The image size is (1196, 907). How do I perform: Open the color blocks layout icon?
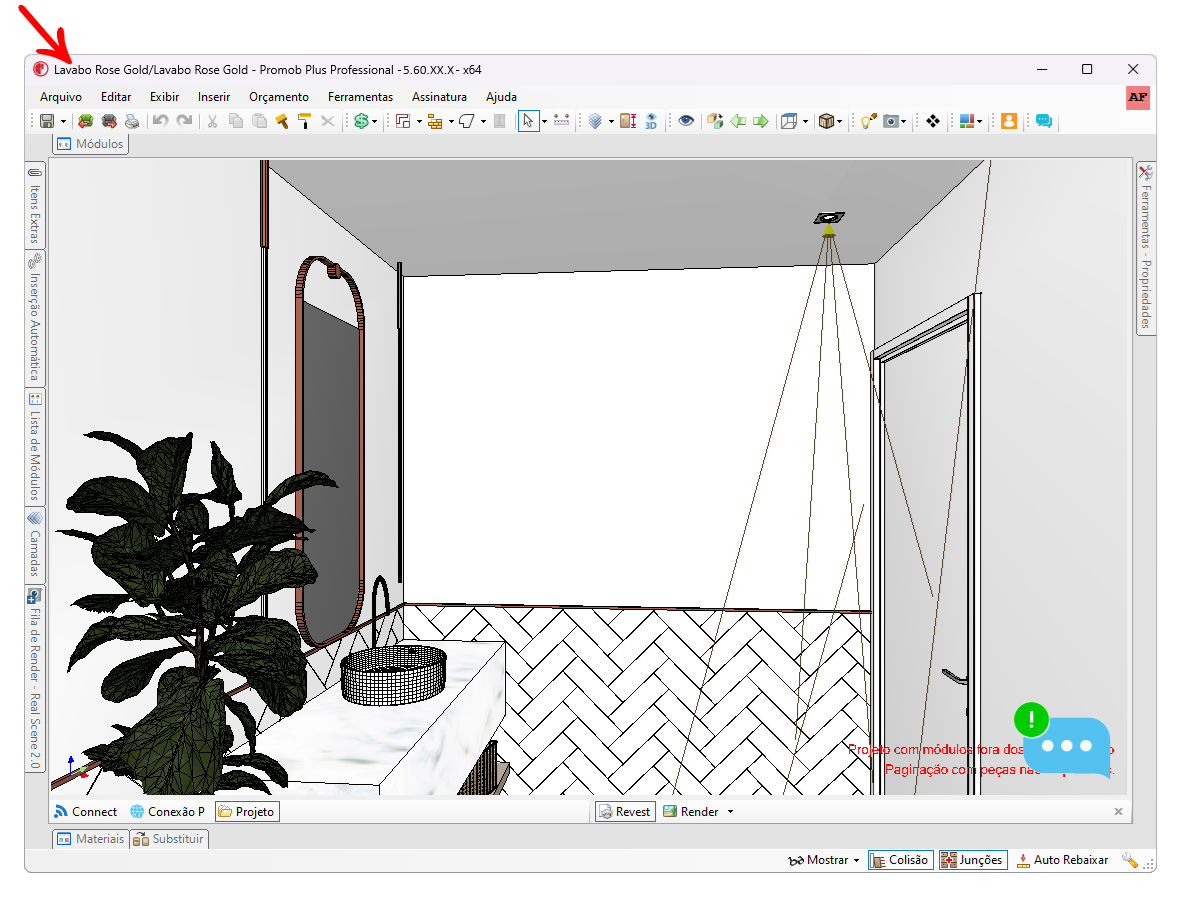click(x=967, y=121)
